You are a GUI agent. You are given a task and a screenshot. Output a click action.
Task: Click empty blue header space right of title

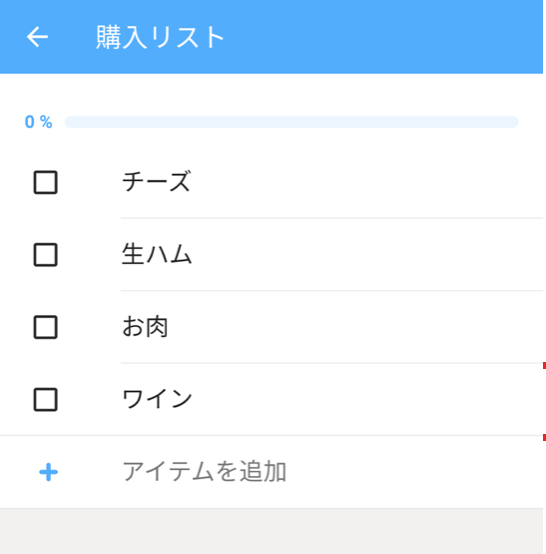click(x=383, y=37)
